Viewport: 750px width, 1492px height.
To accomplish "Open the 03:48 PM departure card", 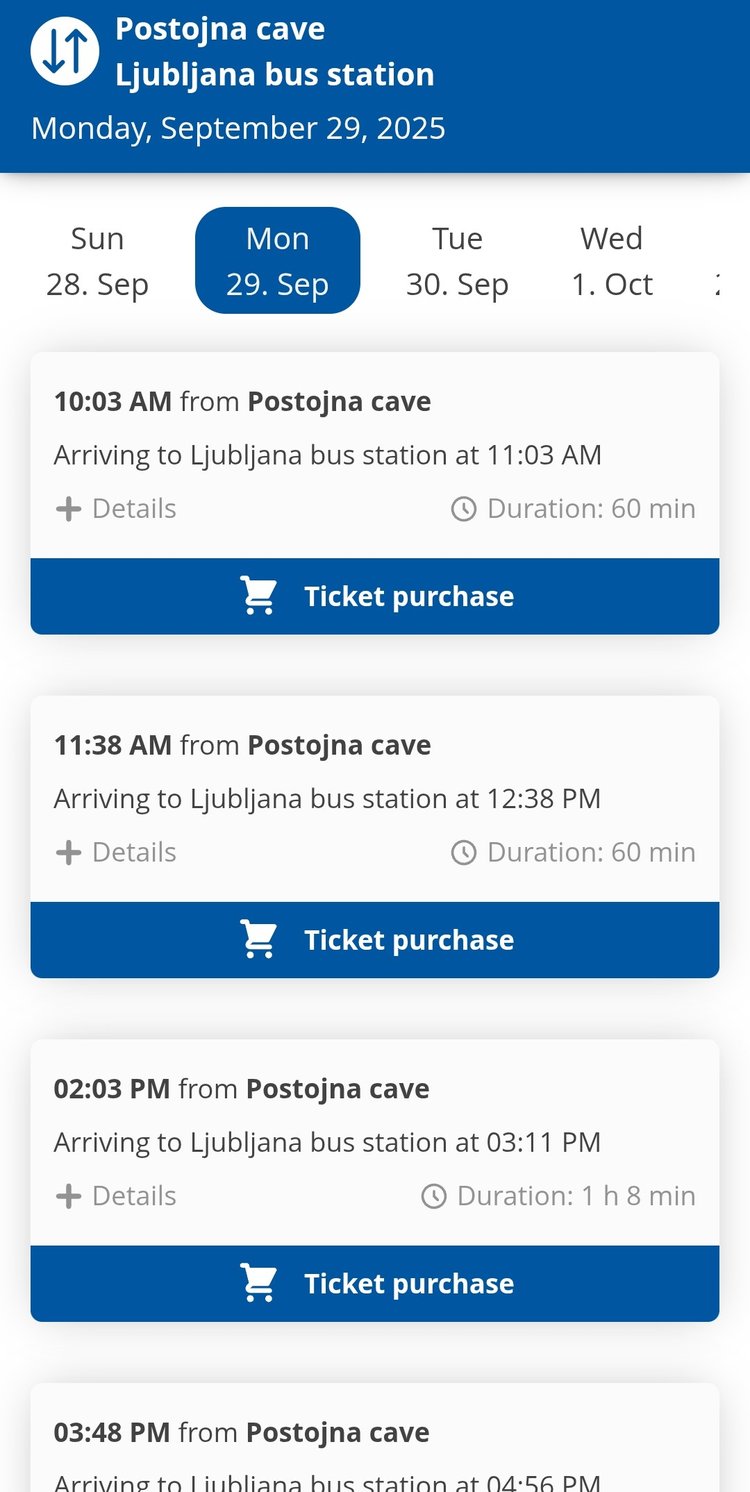I will tap(374, 1440).
